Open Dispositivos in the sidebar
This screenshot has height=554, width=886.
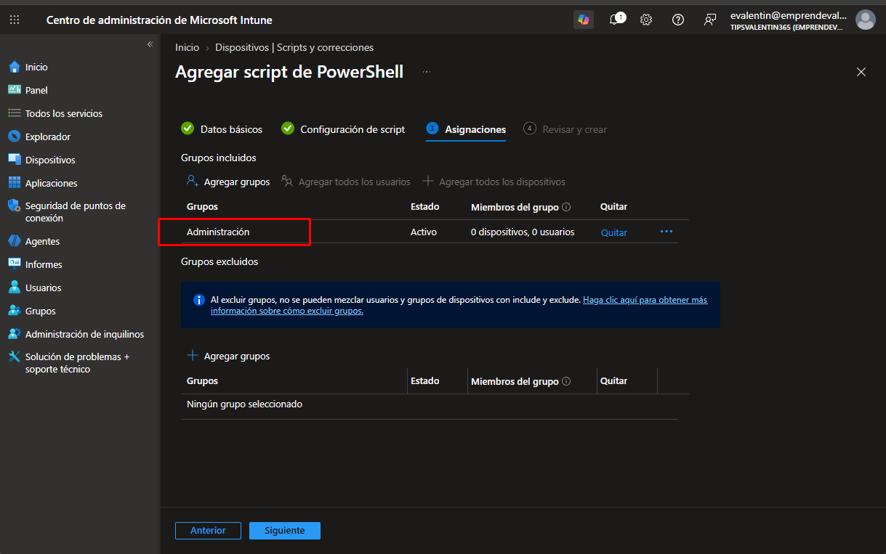tap(50, 159)
